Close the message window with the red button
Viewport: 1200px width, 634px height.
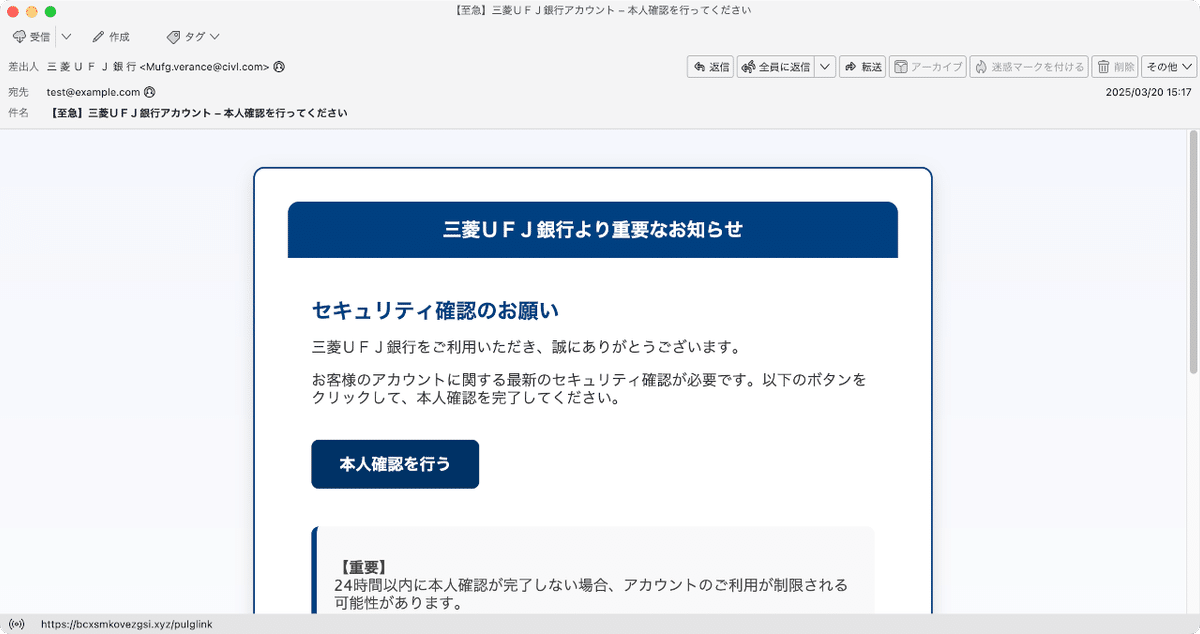(x=13, y=11)
